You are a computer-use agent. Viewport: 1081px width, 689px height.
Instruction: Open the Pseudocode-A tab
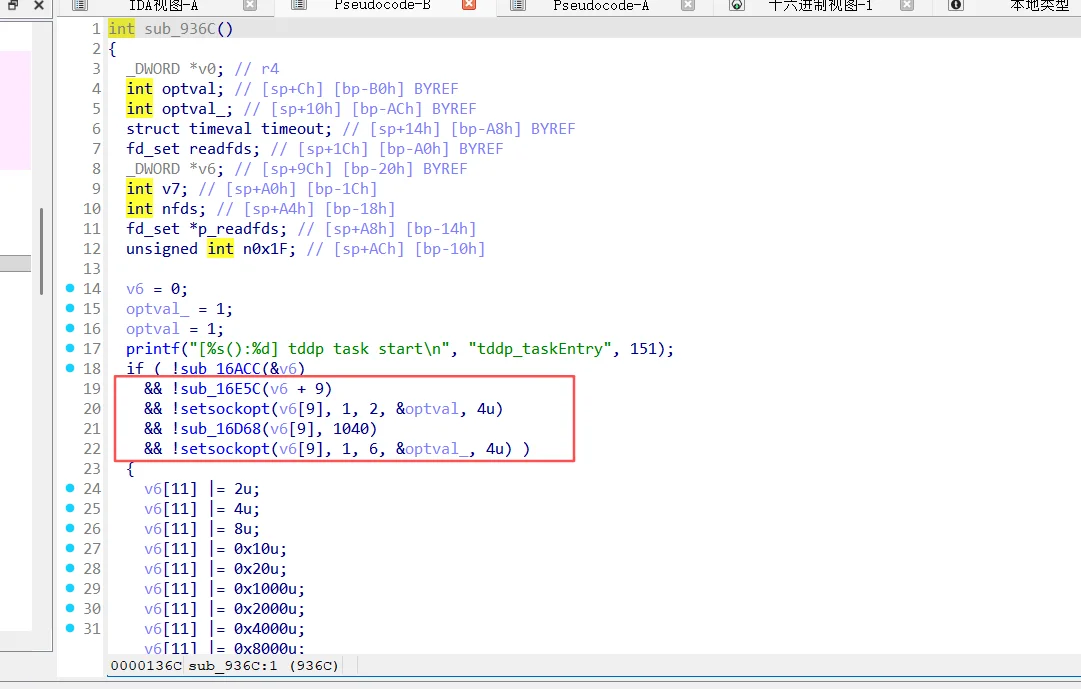600,6
